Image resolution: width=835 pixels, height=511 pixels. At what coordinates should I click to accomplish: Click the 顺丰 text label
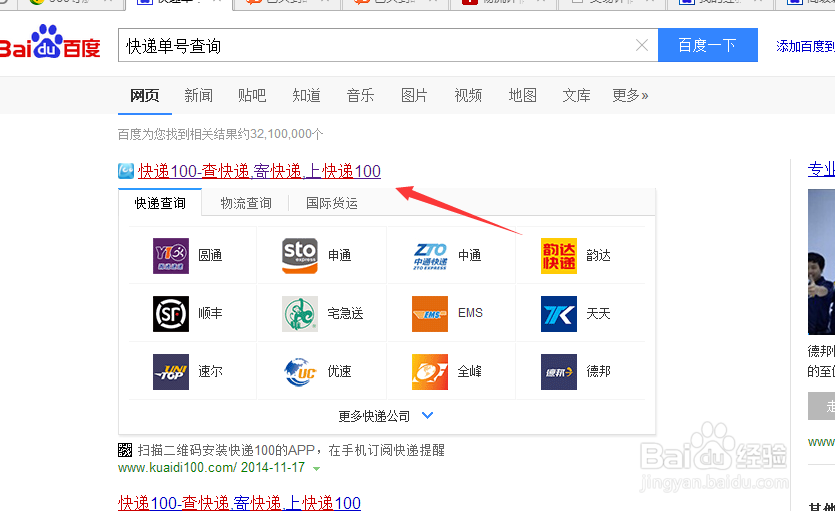210,314
